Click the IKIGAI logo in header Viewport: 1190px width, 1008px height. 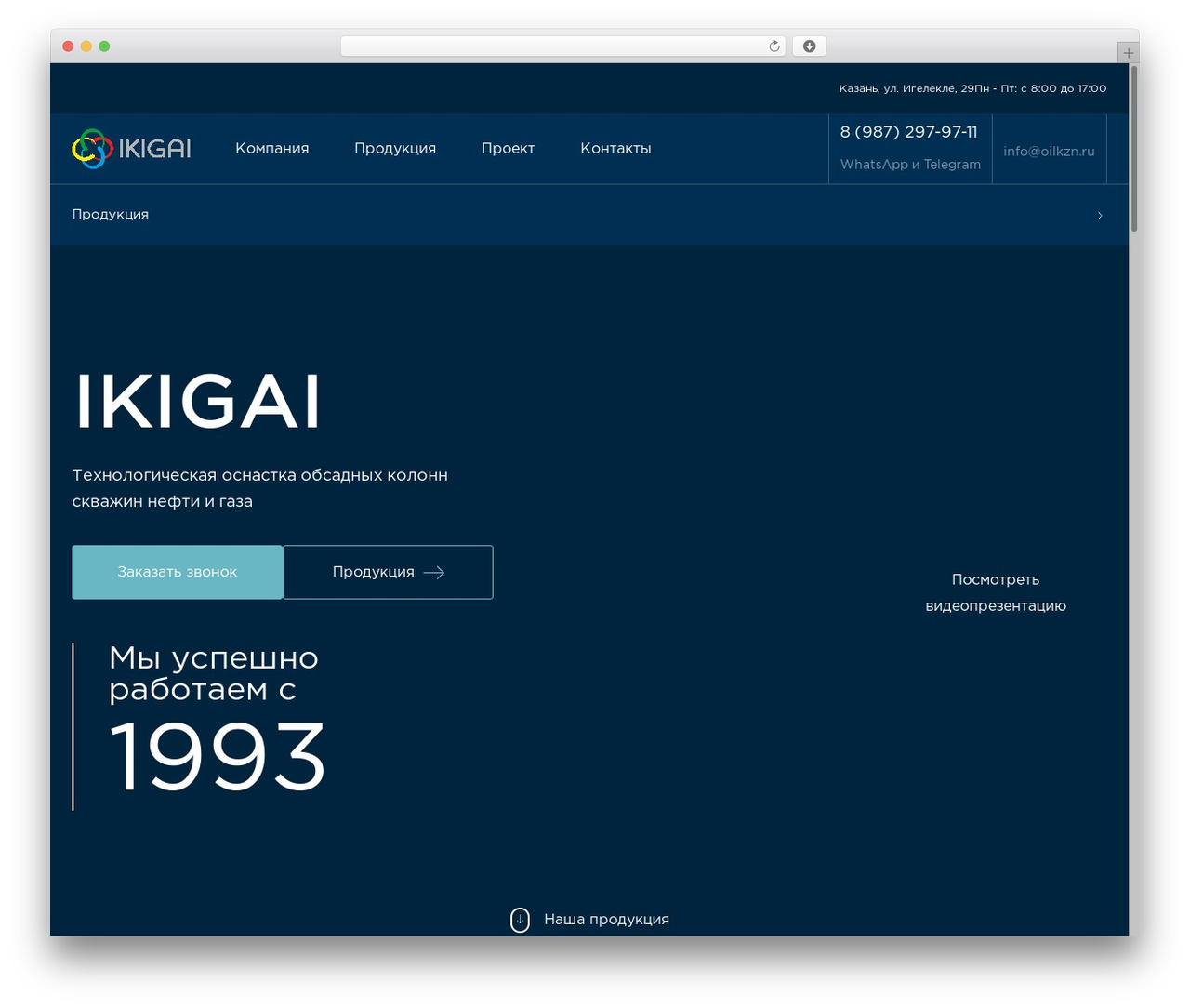[x=131, y=149]
